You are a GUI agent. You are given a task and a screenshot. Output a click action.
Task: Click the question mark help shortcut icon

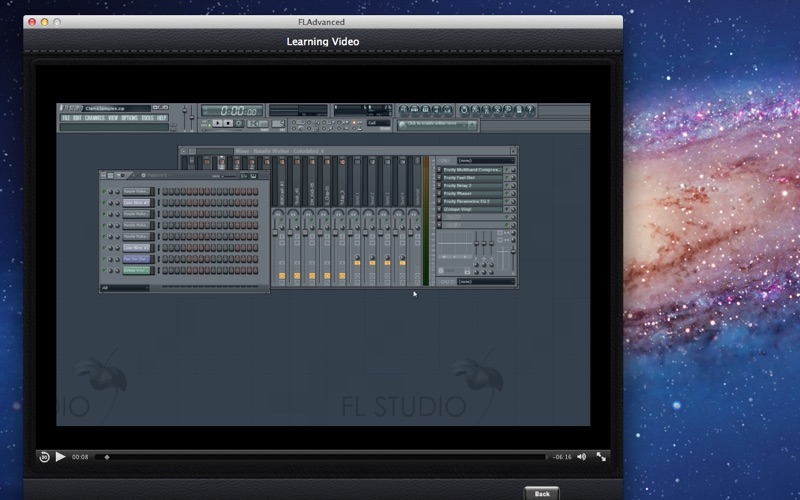pos(530,109)
